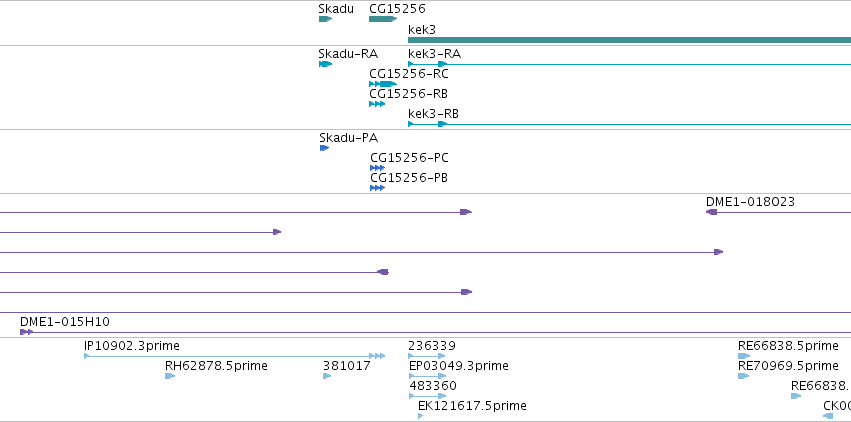
Task: Select the 236339 EST feature
Action: [x=427, y=356]
